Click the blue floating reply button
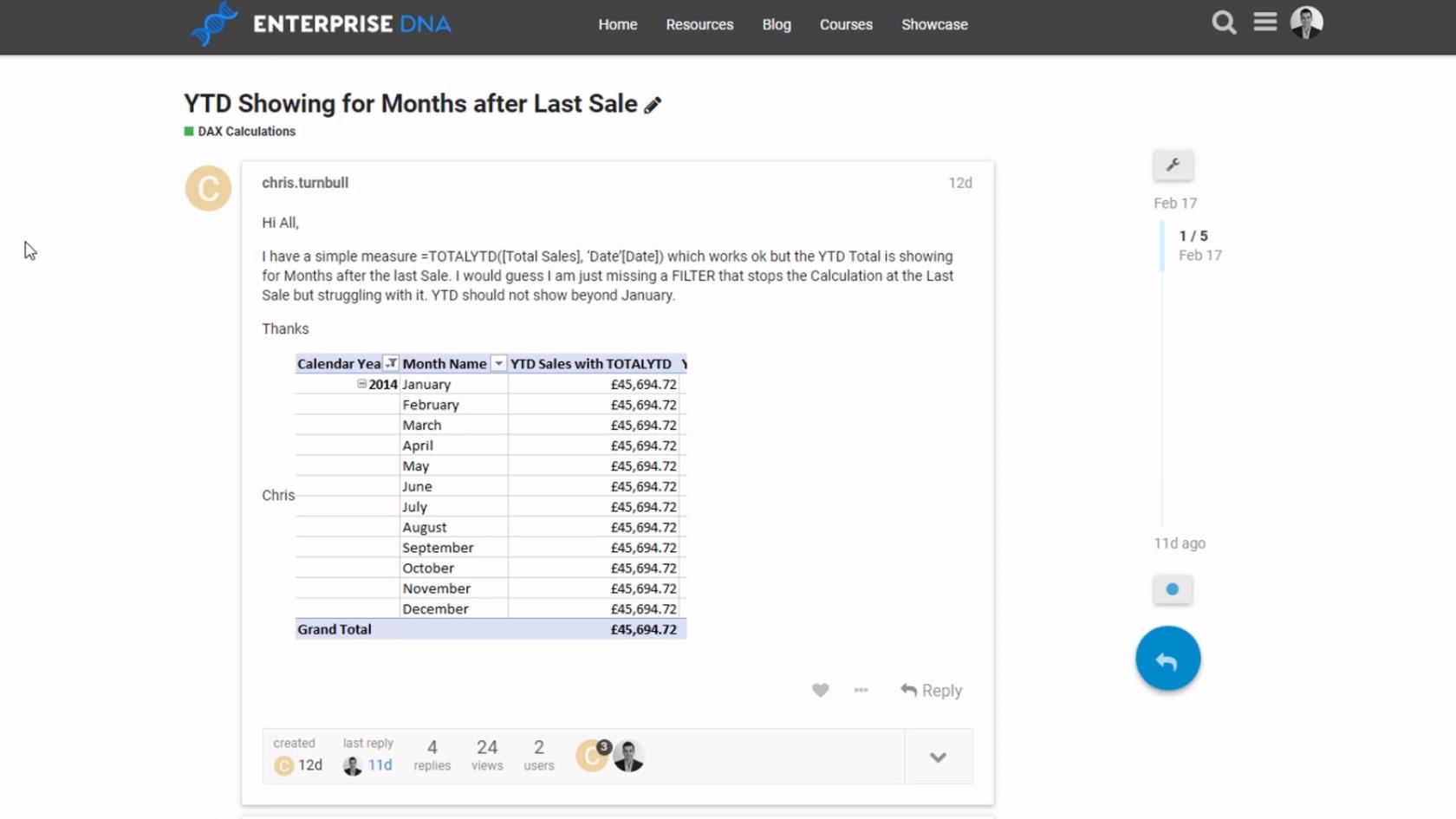 1167,659
